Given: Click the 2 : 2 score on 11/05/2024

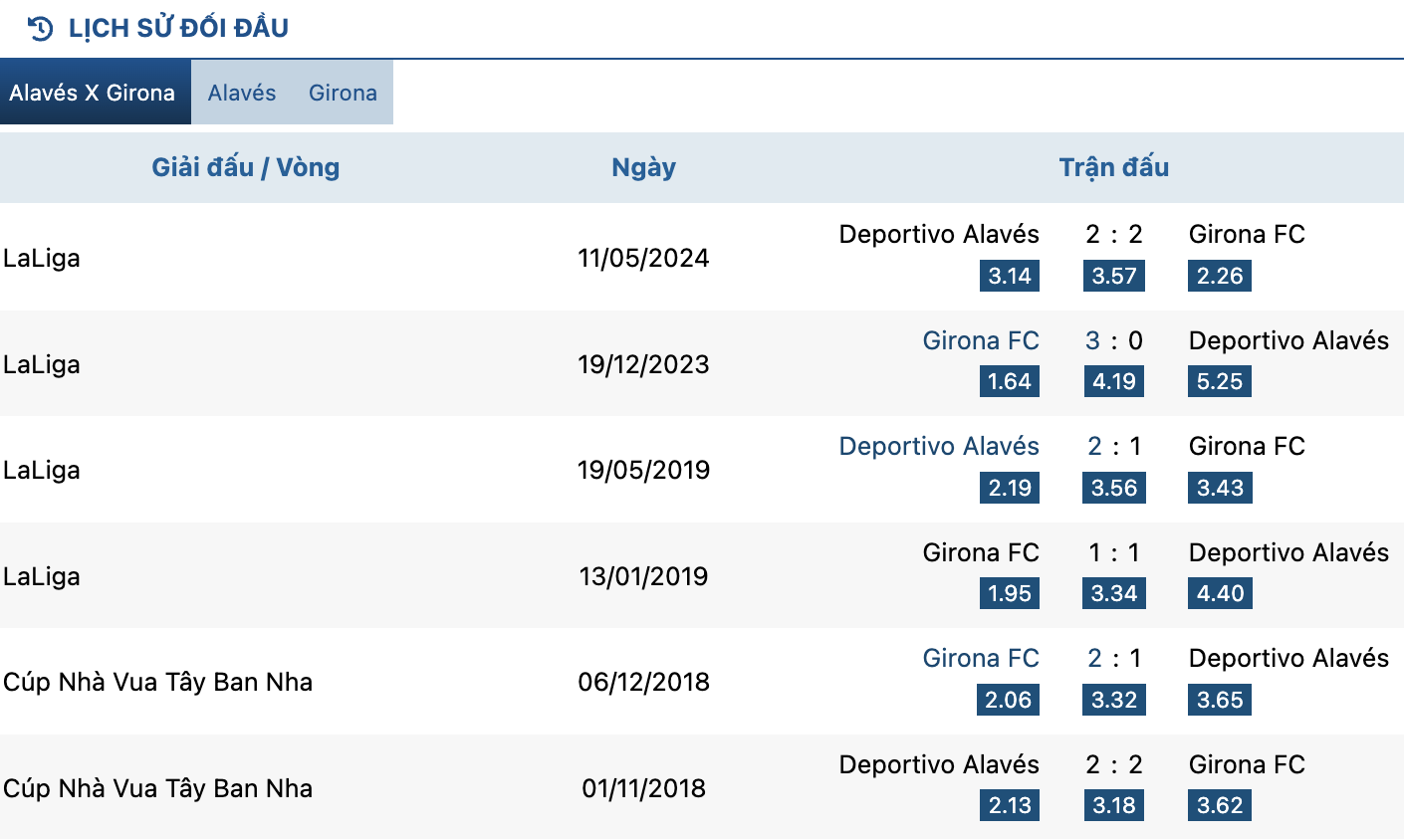Looking at the screenshot, I should [x=1114, y=234].
